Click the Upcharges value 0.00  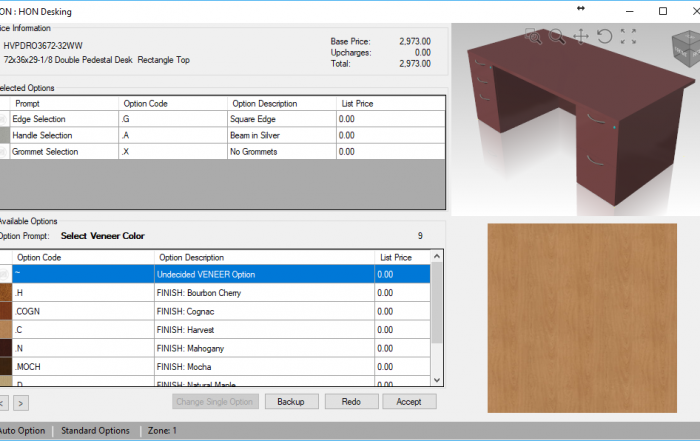422,53
